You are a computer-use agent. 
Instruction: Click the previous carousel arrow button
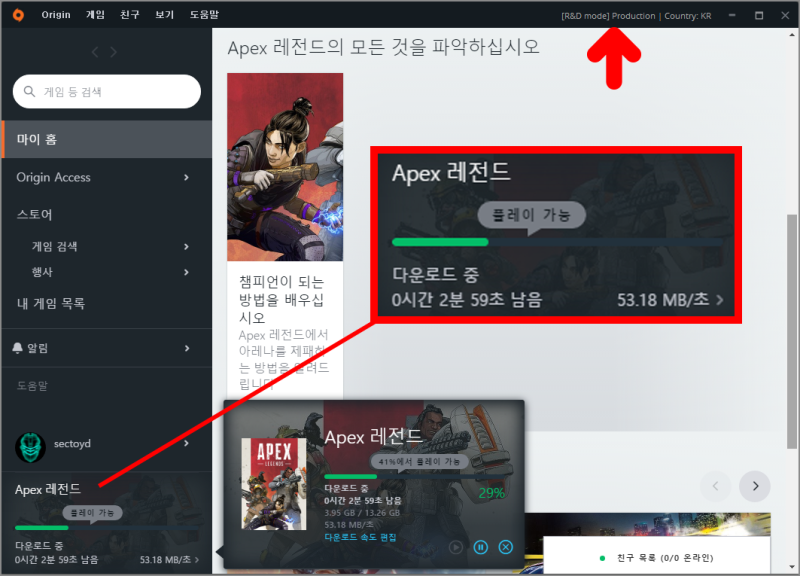(716, 486)
